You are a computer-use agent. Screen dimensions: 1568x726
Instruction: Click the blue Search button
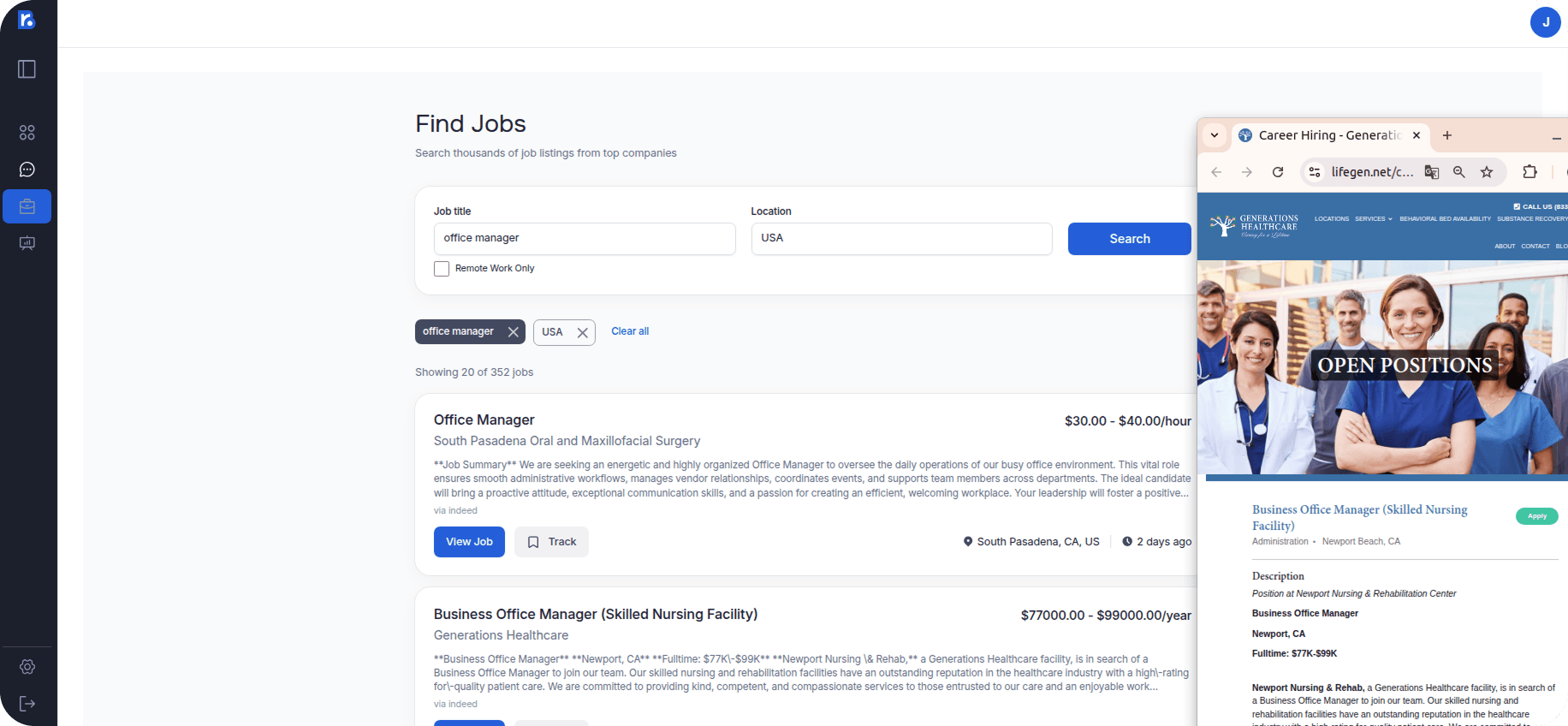tap(1129, 238)
